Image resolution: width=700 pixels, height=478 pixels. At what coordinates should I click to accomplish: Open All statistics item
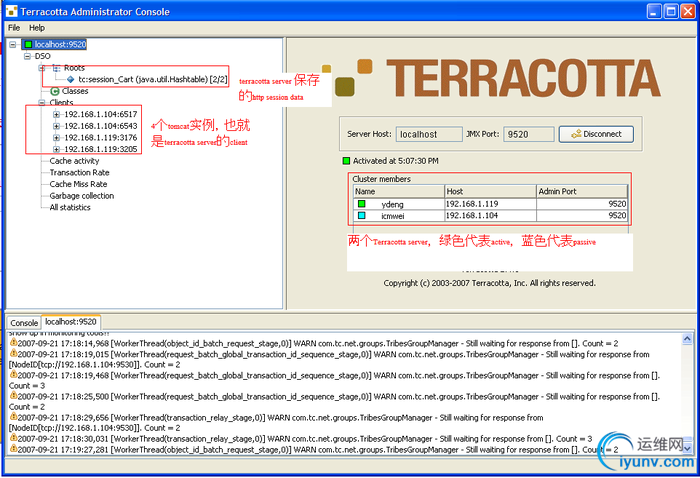coord(70,207)
